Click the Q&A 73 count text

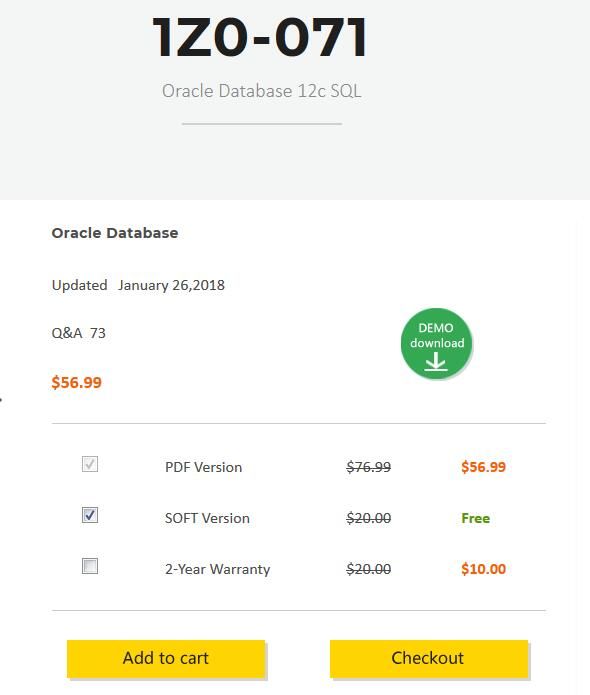click(78, 333)
